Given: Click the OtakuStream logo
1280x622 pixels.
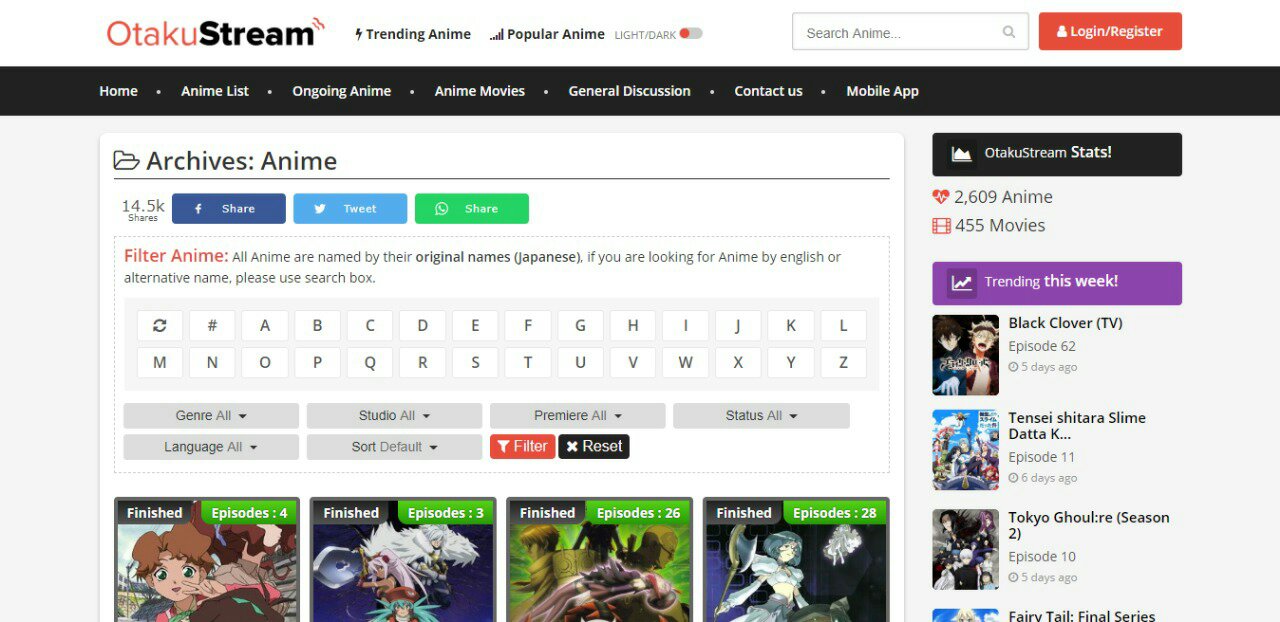Looking at the screenshot, I should coord(216,32).
